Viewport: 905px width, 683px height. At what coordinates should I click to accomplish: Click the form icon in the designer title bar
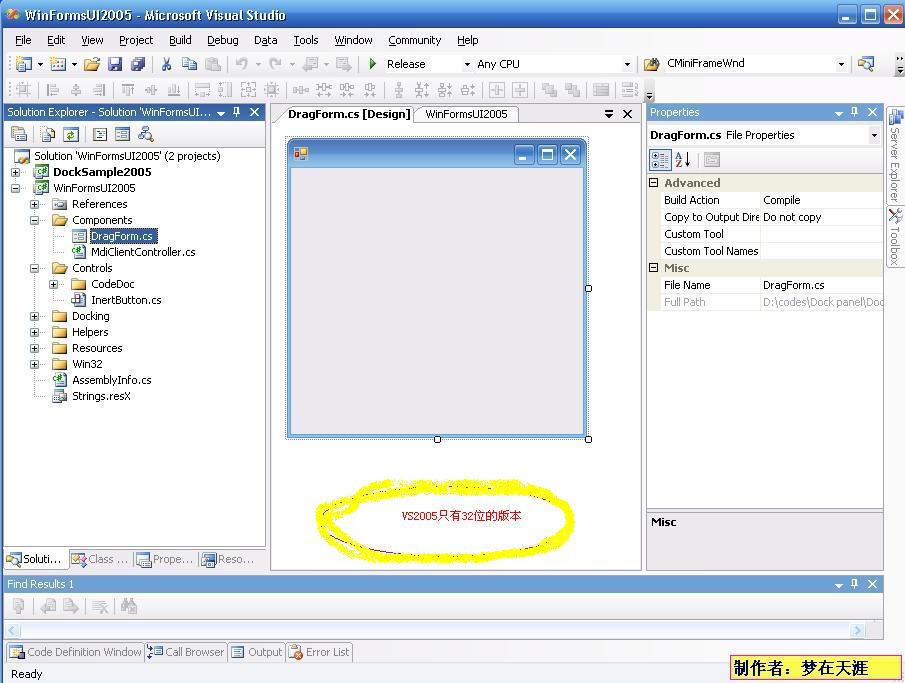pyautogui.click(x=301, y=154)
